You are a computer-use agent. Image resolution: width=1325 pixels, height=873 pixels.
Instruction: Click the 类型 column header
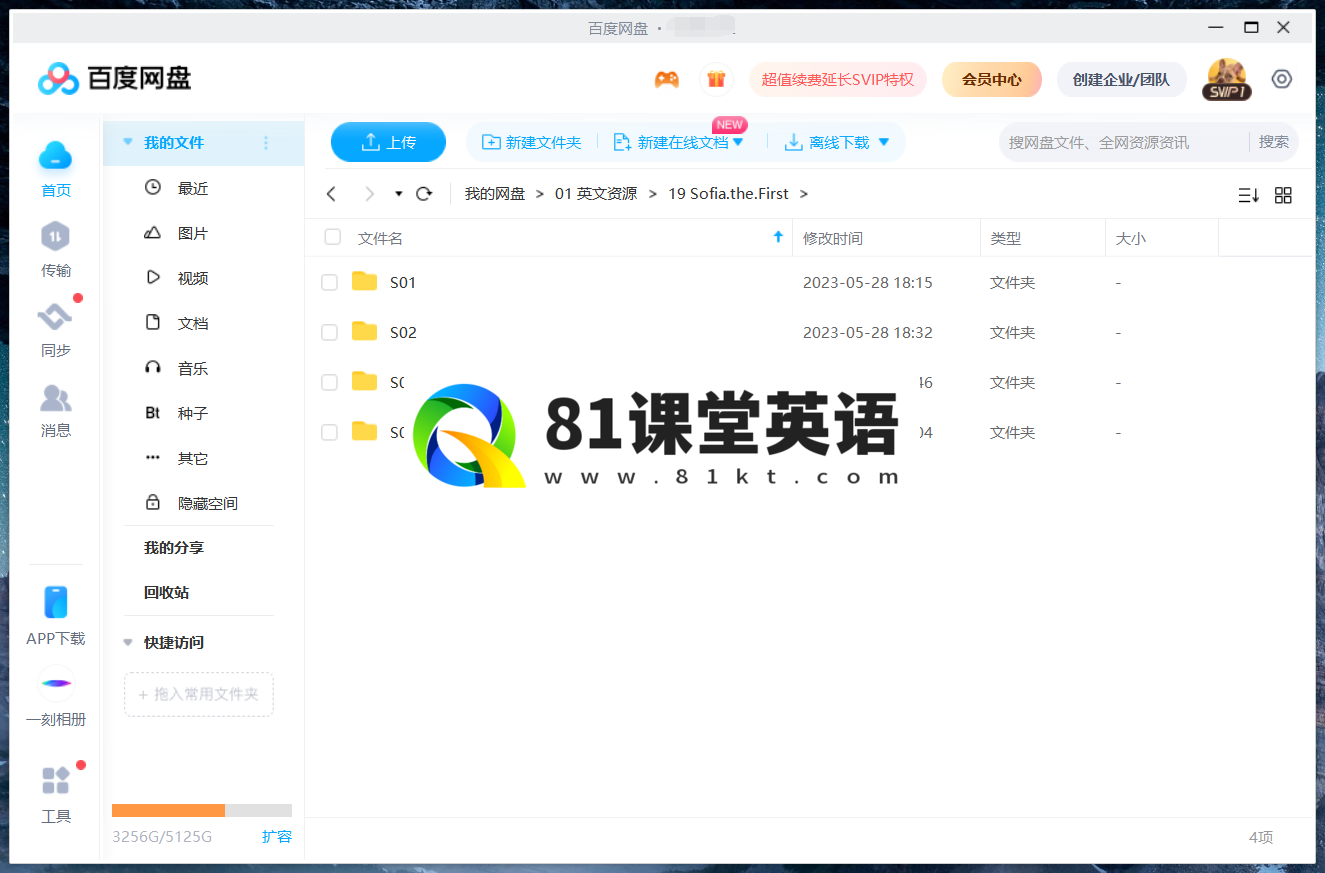[1005, 238]
